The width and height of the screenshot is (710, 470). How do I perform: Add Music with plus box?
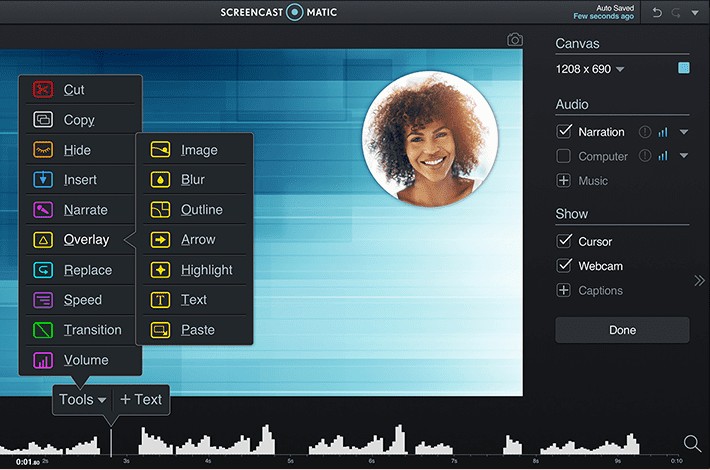[x=563, y=181]
